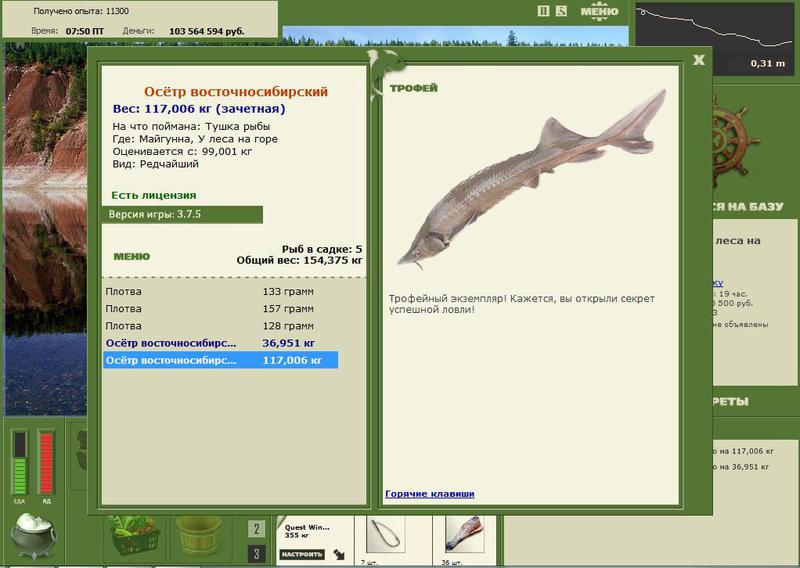
Task: Select the first Плотва 133 грамм entry
Action: [x=220, y=292]
